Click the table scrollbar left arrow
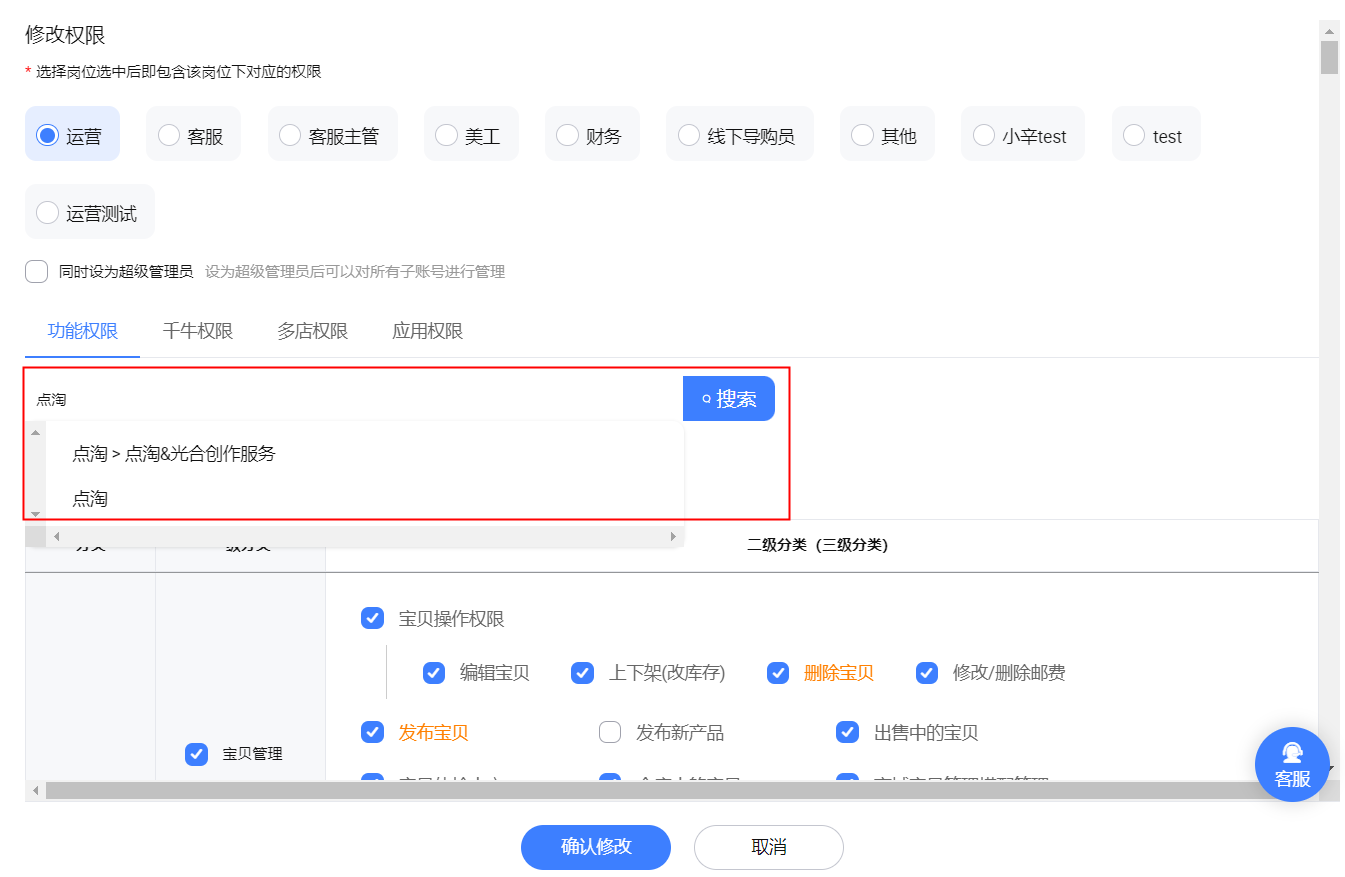The height and width of the screenshot is (877, 1345). [36, 791]
